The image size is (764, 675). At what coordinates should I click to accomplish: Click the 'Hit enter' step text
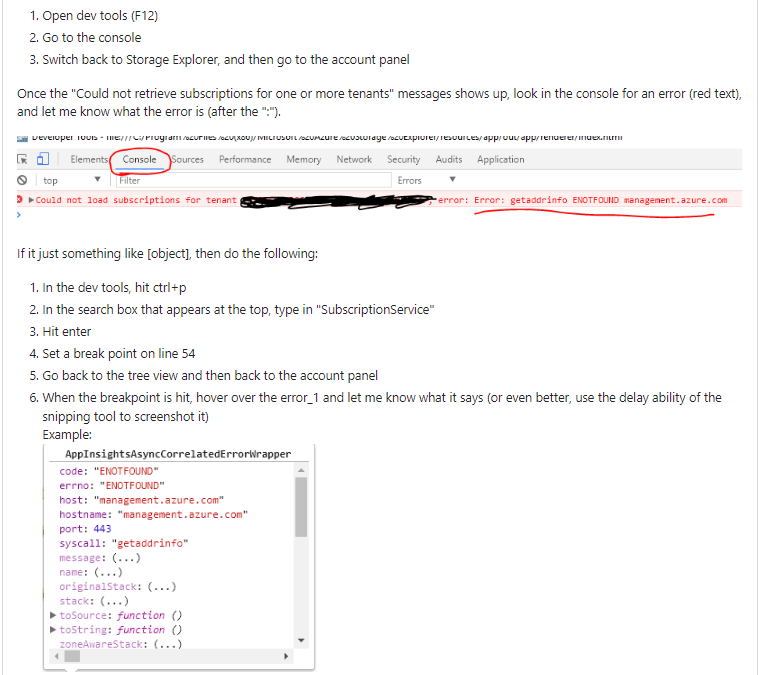[67, 331]
